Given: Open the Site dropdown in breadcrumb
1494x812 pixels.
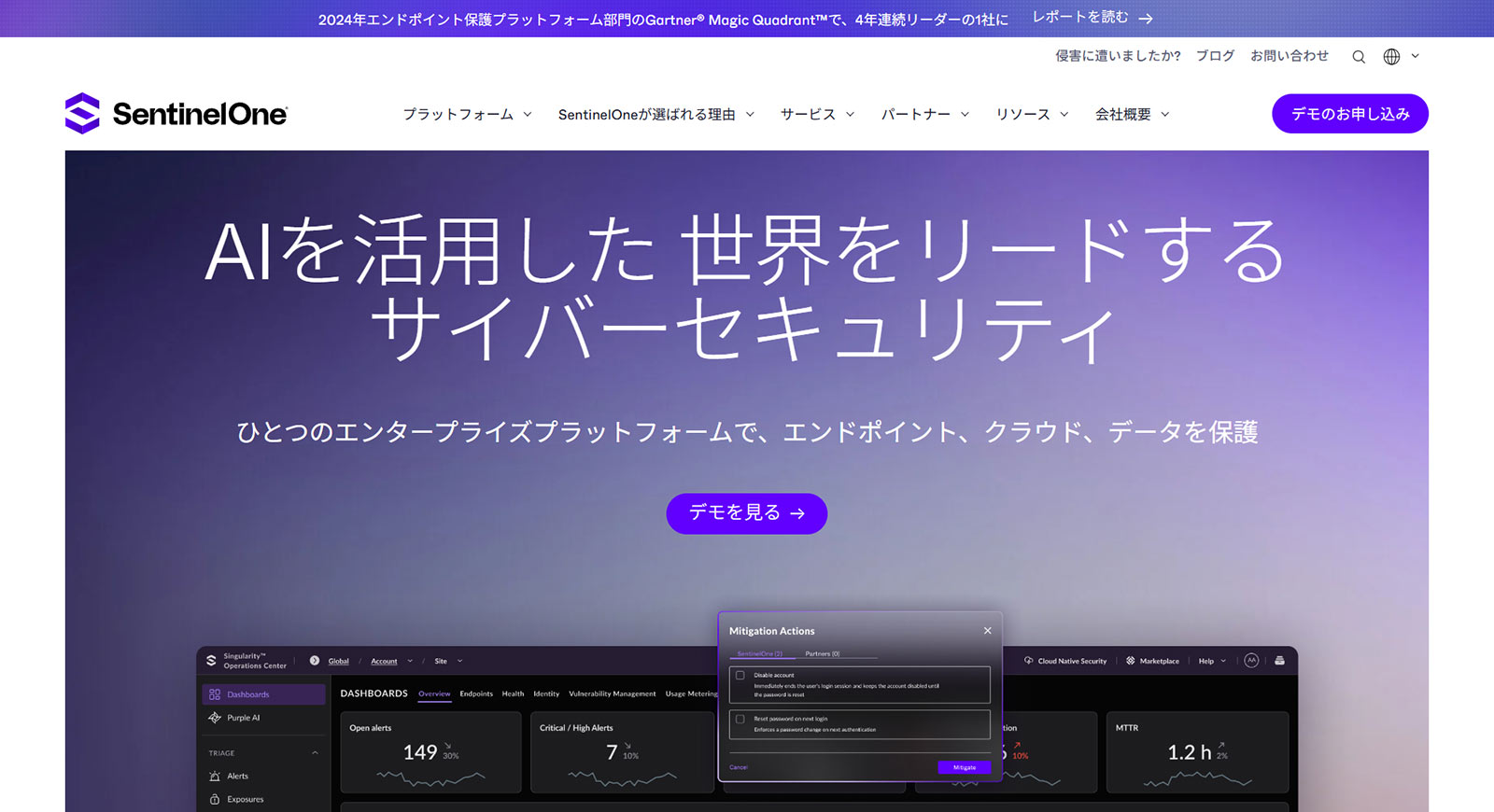Looking at the screenshot, I should 448,661.
